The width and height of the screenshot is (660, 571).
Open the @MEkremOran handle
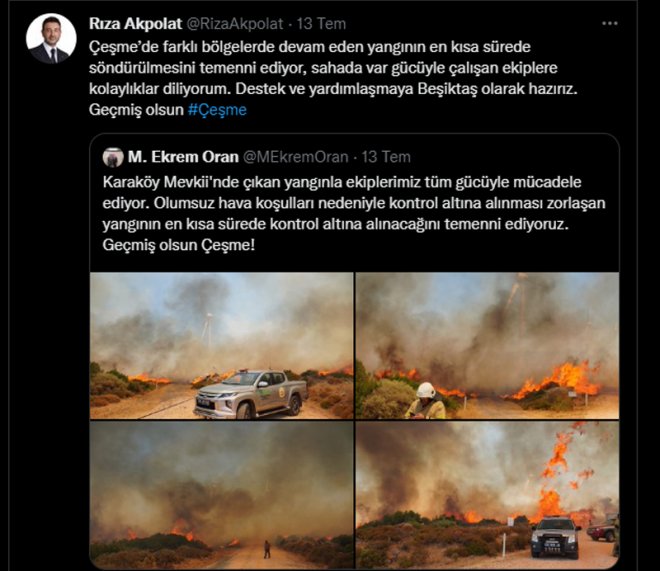(295, 157)
